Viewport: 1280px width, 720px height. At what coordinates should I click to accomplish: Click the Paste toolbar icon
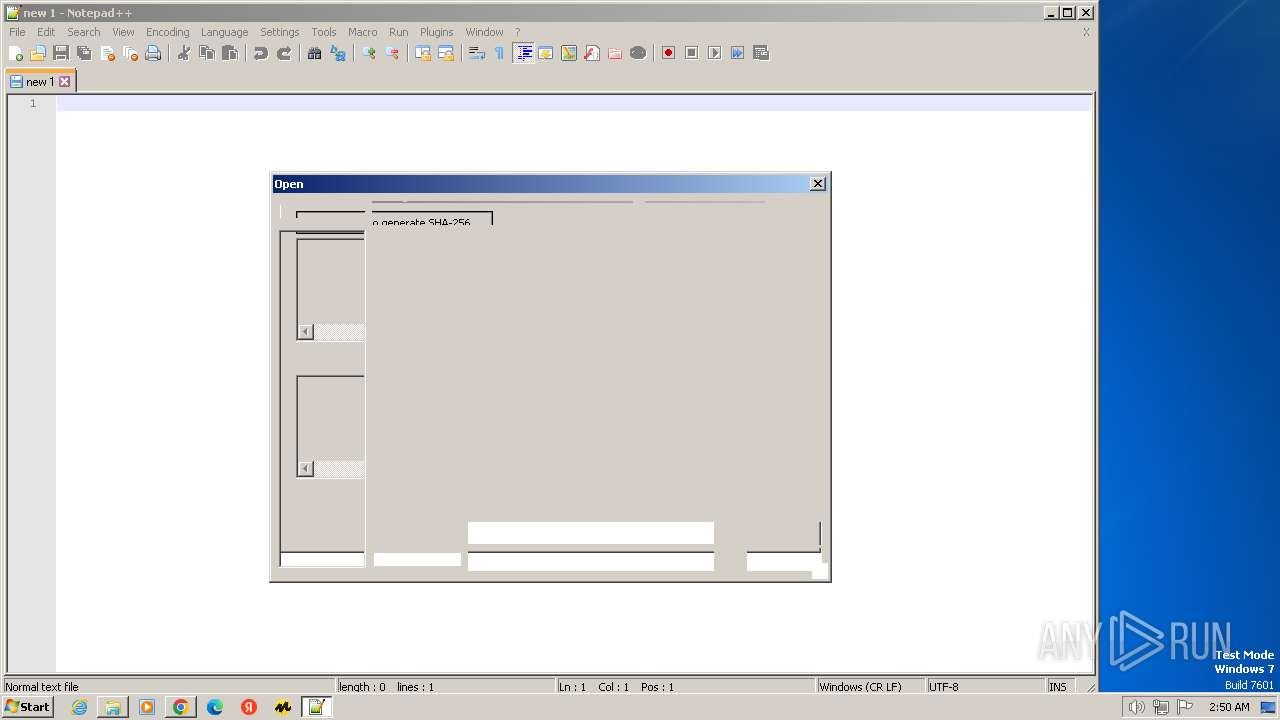click(x=230, y=53)
